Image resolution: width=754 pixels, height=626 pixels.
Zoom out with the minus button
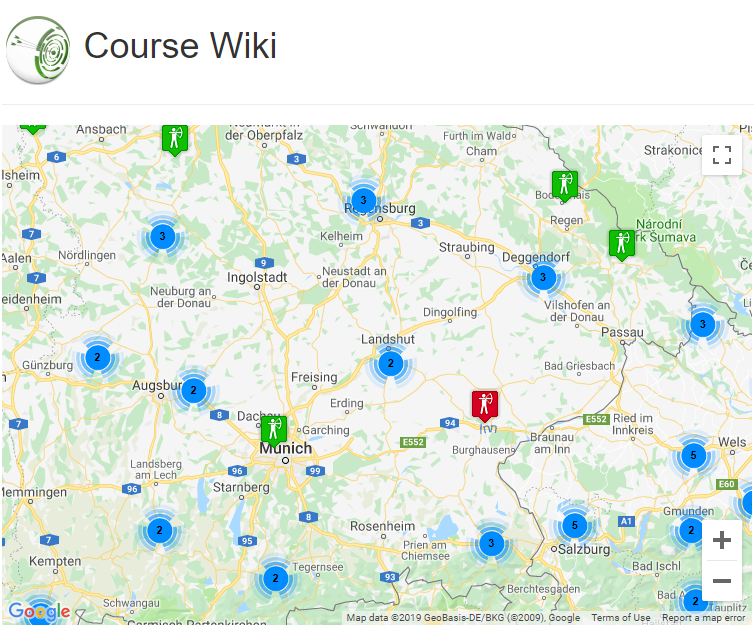coord(721,580)
